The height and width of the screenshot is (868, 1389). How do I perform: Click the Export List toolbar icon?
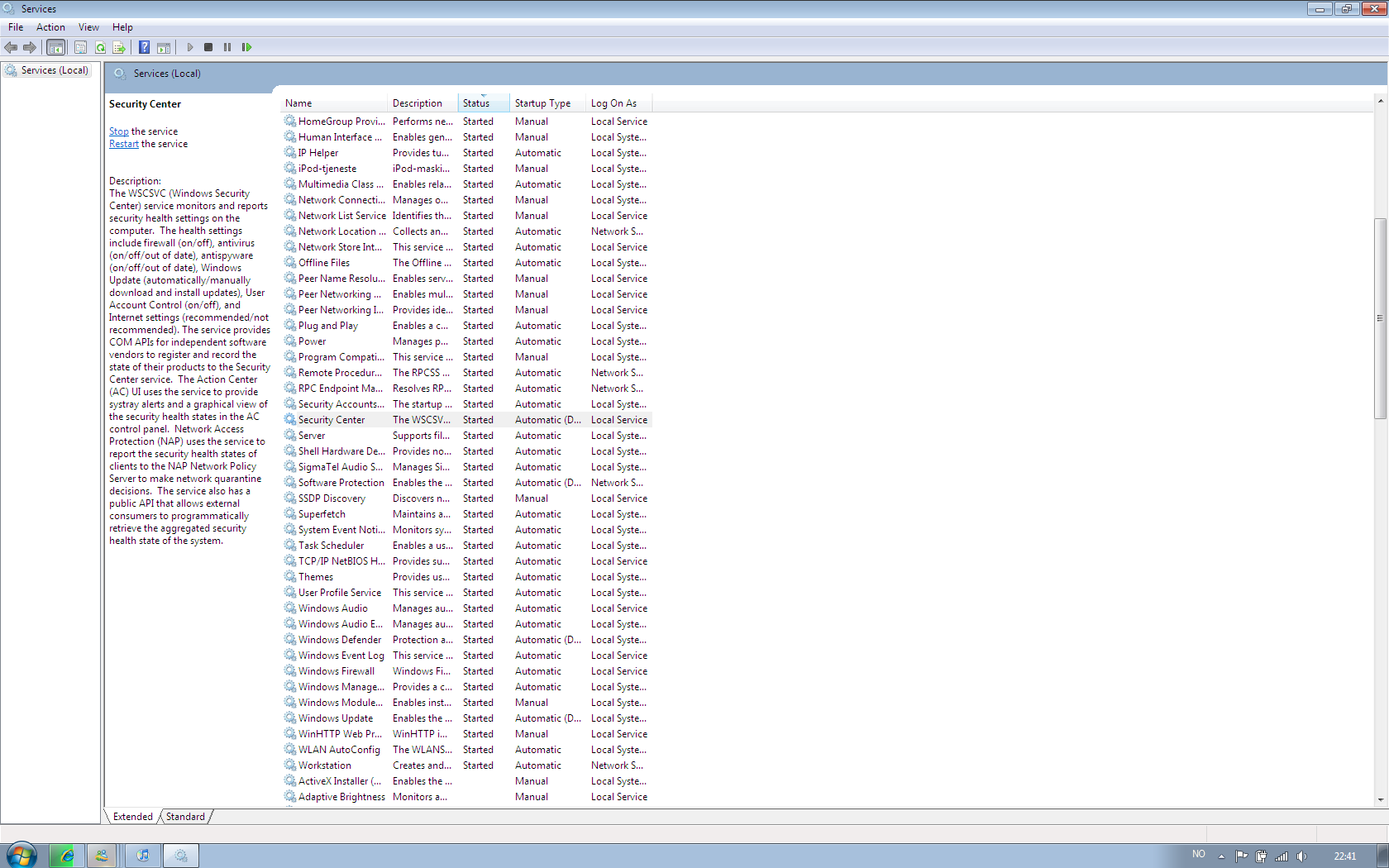(119, 47)
